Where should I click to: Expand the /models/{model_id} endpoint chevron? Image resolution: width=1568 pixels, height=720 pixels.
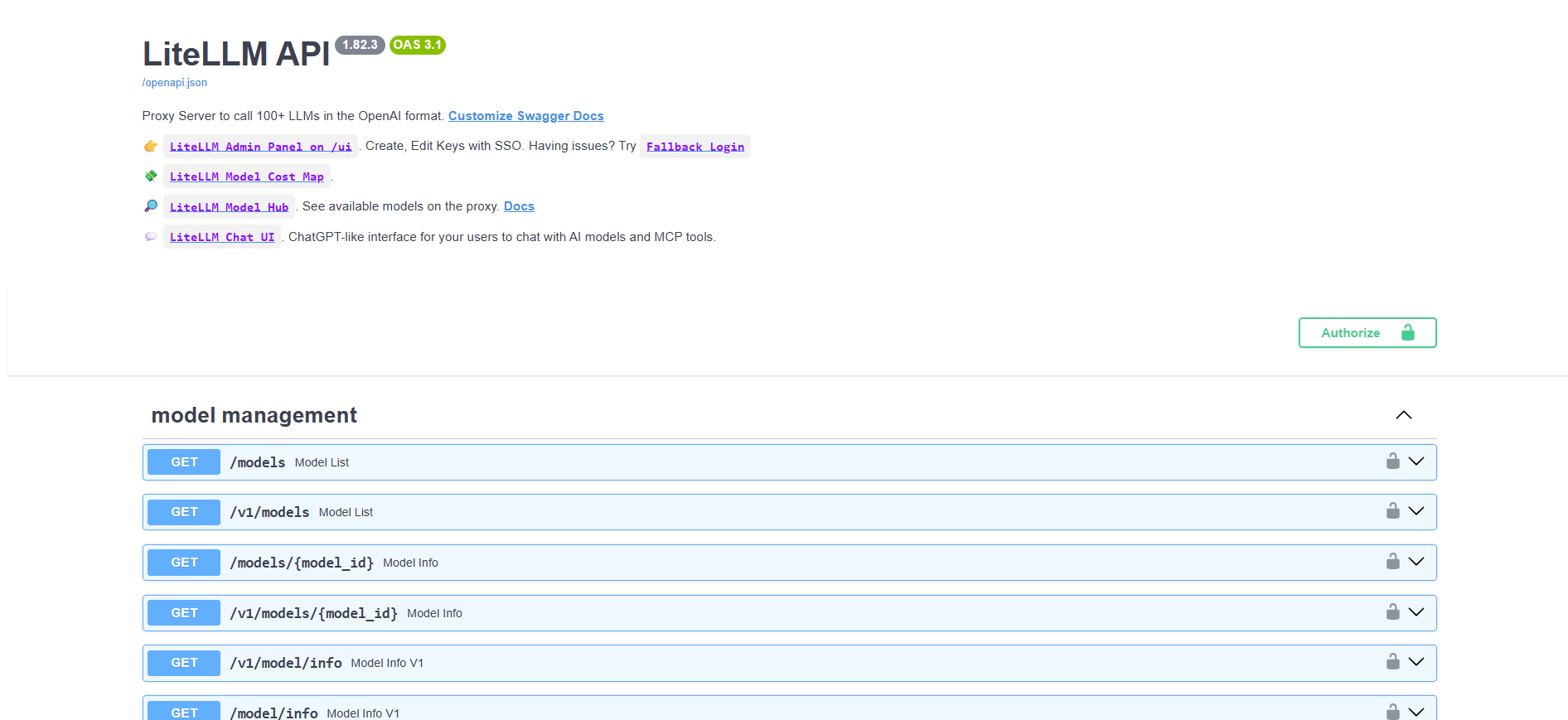tap(1416, 562)
